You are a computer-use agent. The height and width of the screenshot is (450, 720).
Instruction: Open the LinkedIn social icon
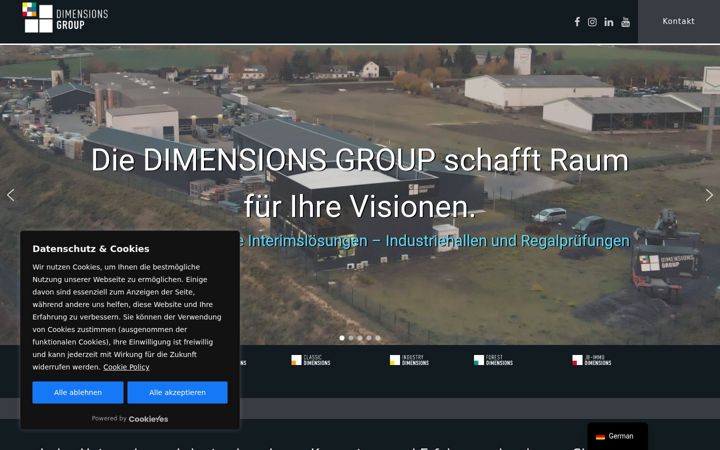(x=608, y=22)
